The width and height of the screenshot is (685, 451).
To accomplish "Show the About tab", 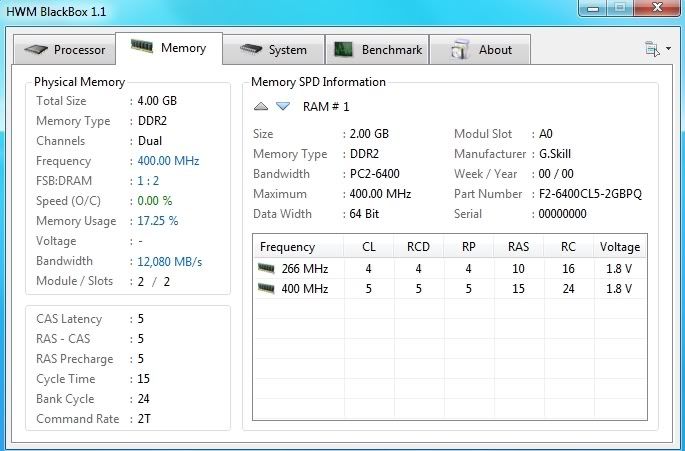I will point(480,50).
